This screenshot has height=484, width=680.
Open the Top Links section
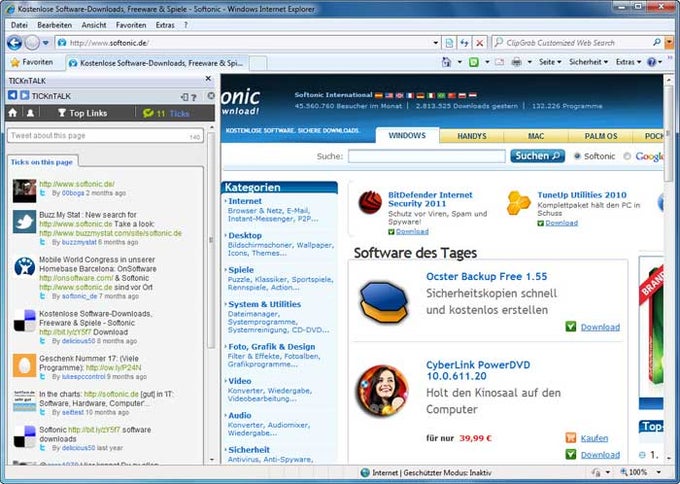(83, 113)
